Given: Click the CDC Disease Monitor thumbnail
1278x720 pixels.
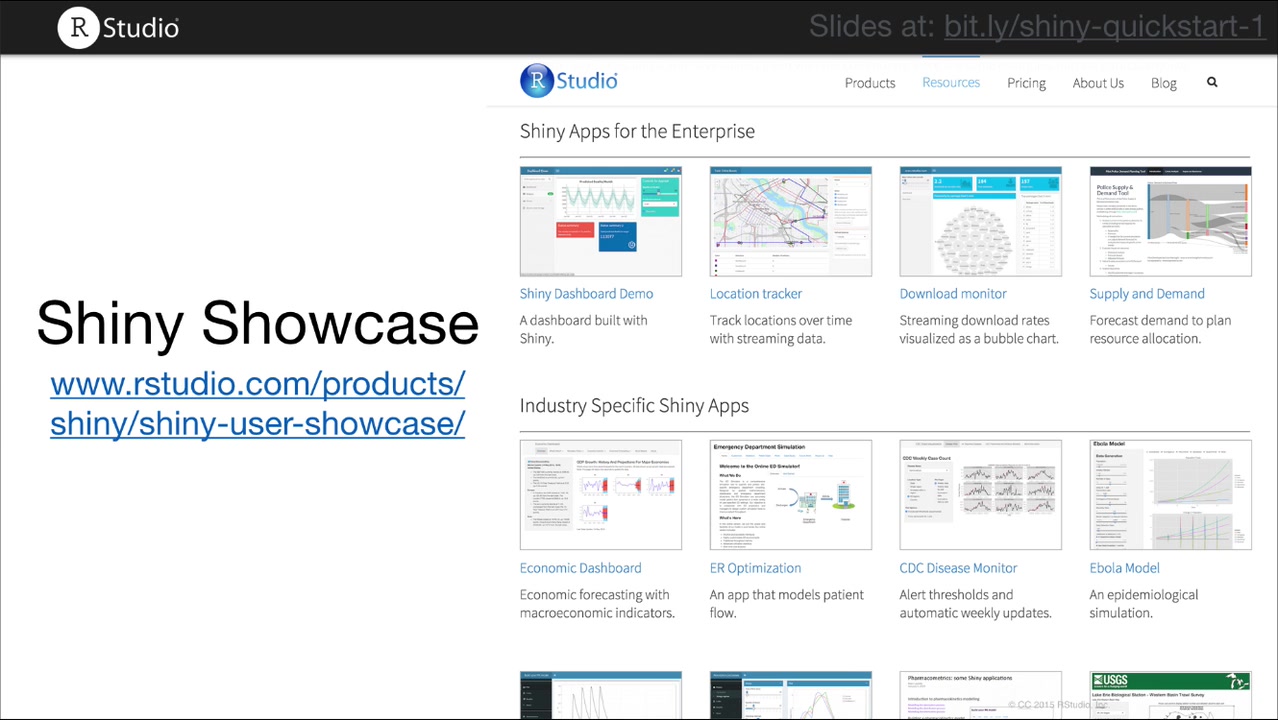Looking at the screenshot, I should 980,495.
